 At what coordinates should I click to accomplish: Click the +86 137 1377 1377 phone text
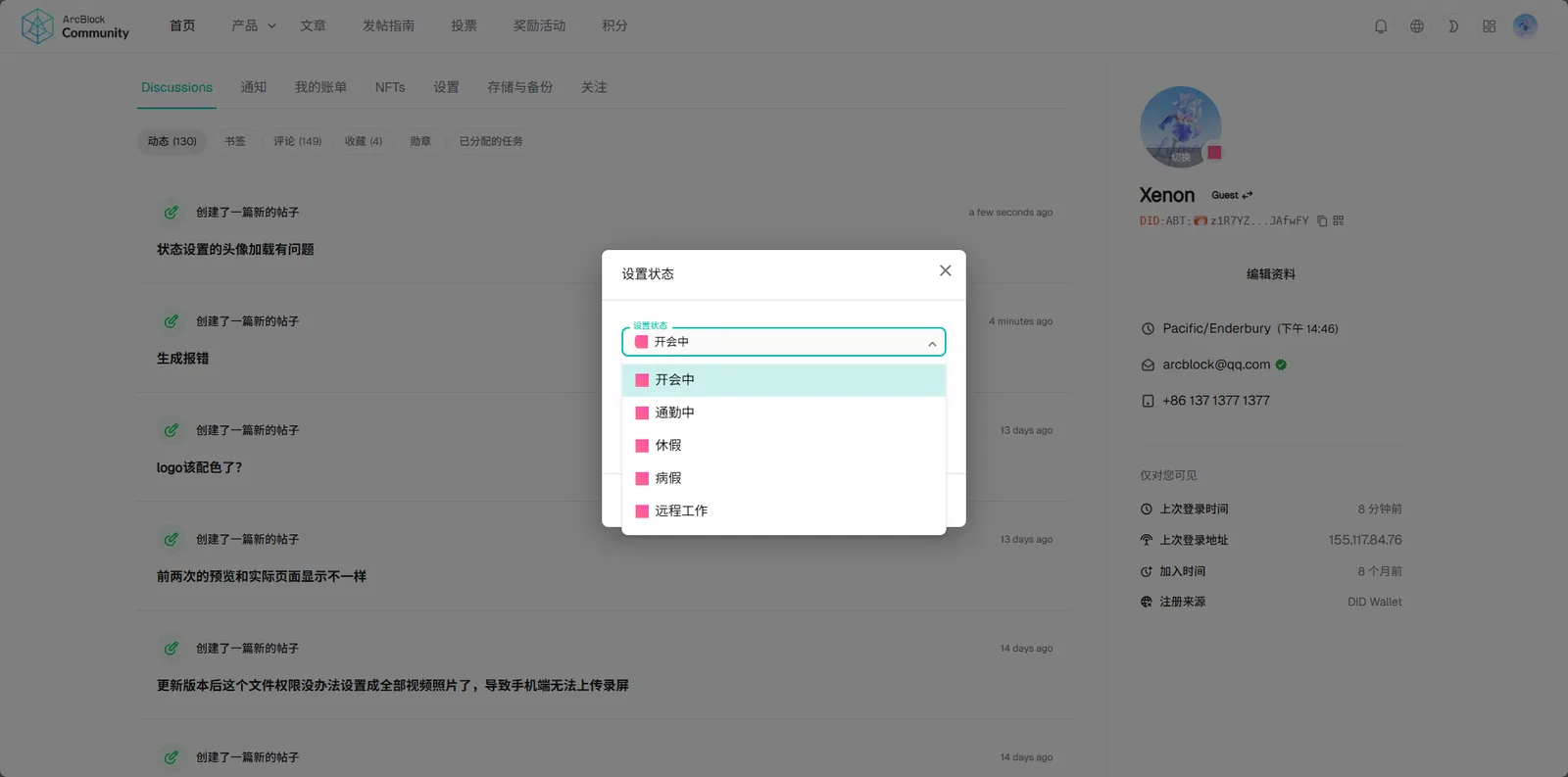click(1216, 401)
